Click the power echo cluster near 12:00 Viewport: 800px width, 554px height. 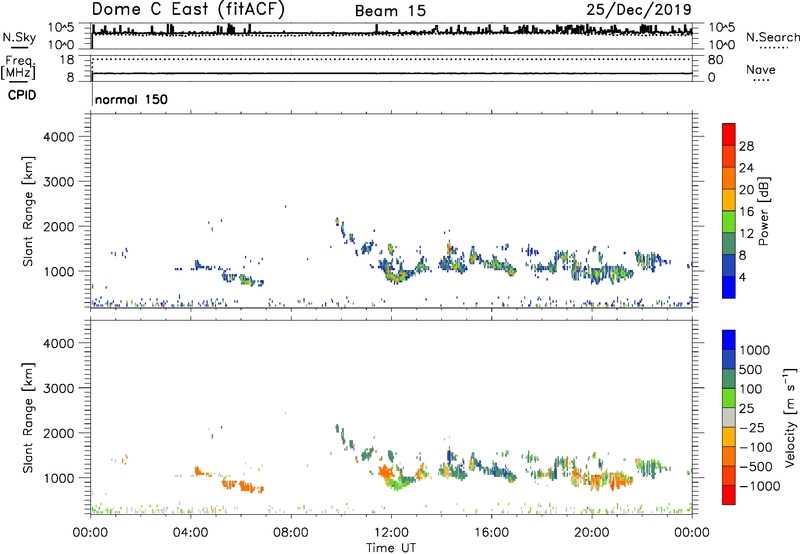(396, 271)
